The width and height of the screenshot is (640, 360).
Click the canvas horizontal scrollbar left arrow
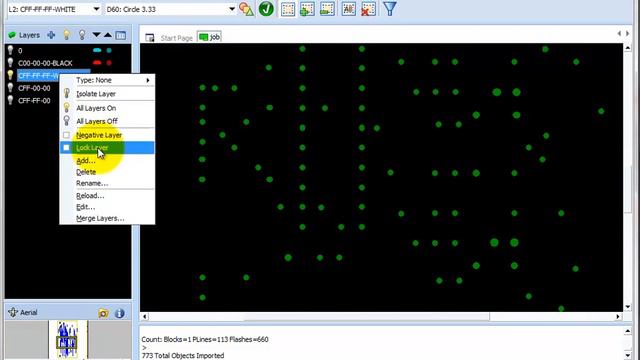(144, 316)
